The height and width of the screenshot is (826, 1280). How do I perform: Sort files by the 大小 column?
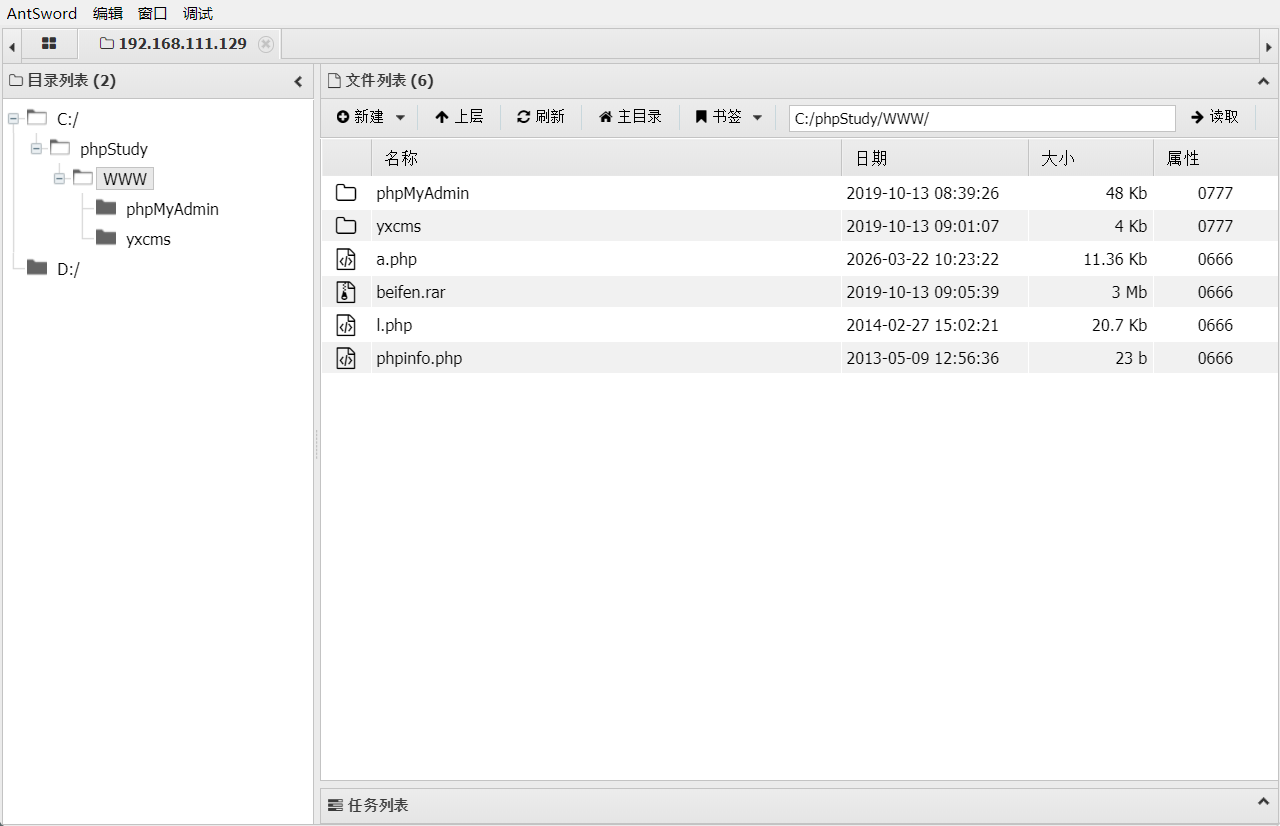click(1091, 158)
